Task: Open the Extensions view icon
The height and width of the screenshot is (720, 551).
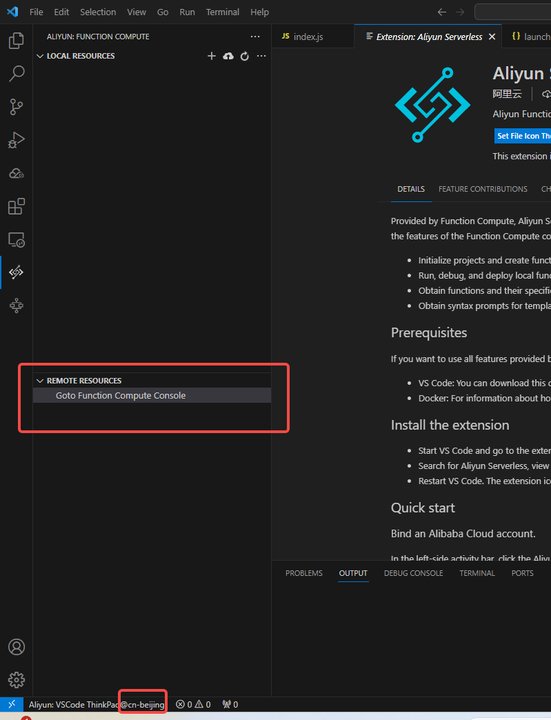Action: [16, 206]
